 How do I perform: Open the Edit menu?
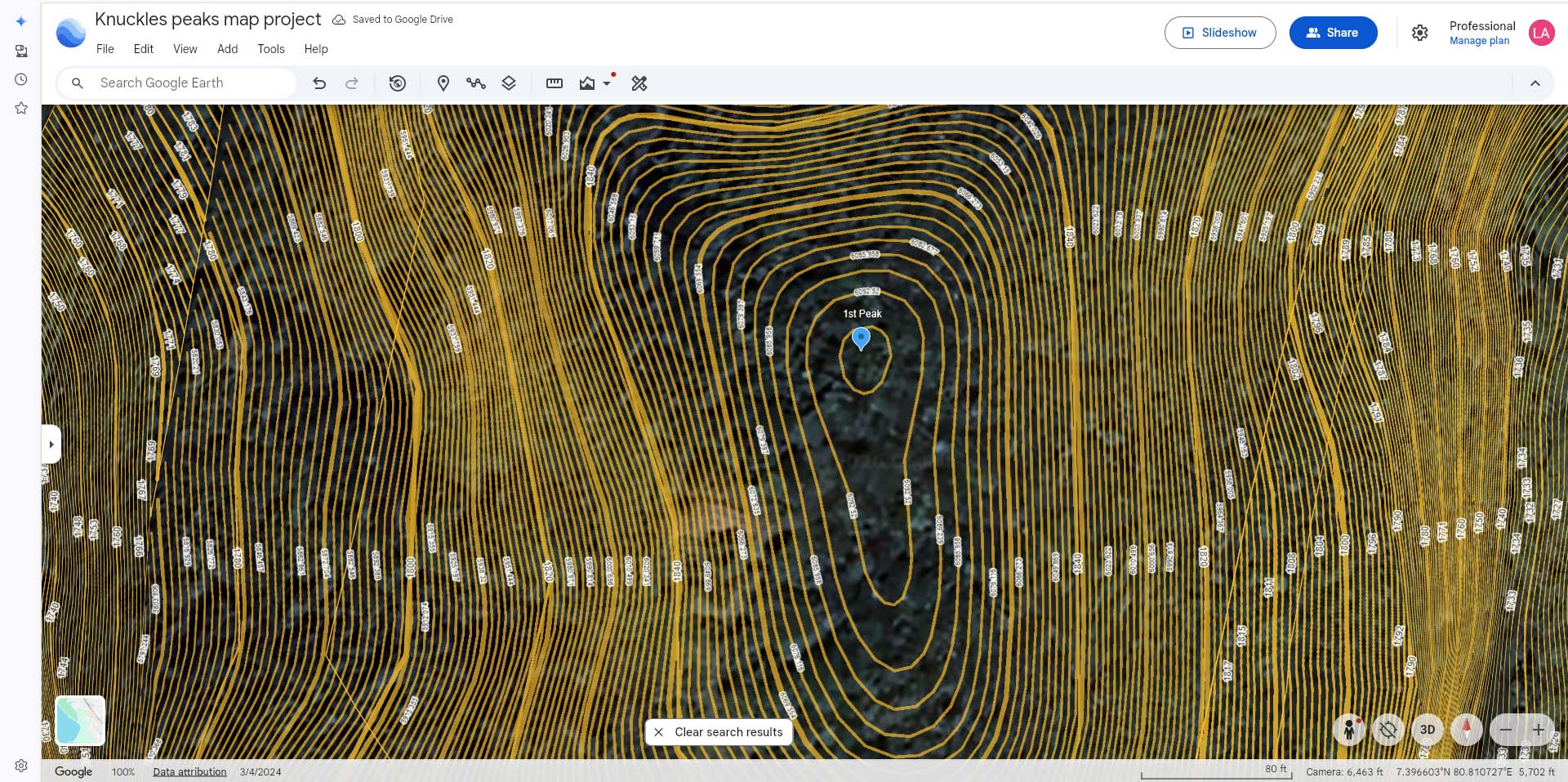144,49
